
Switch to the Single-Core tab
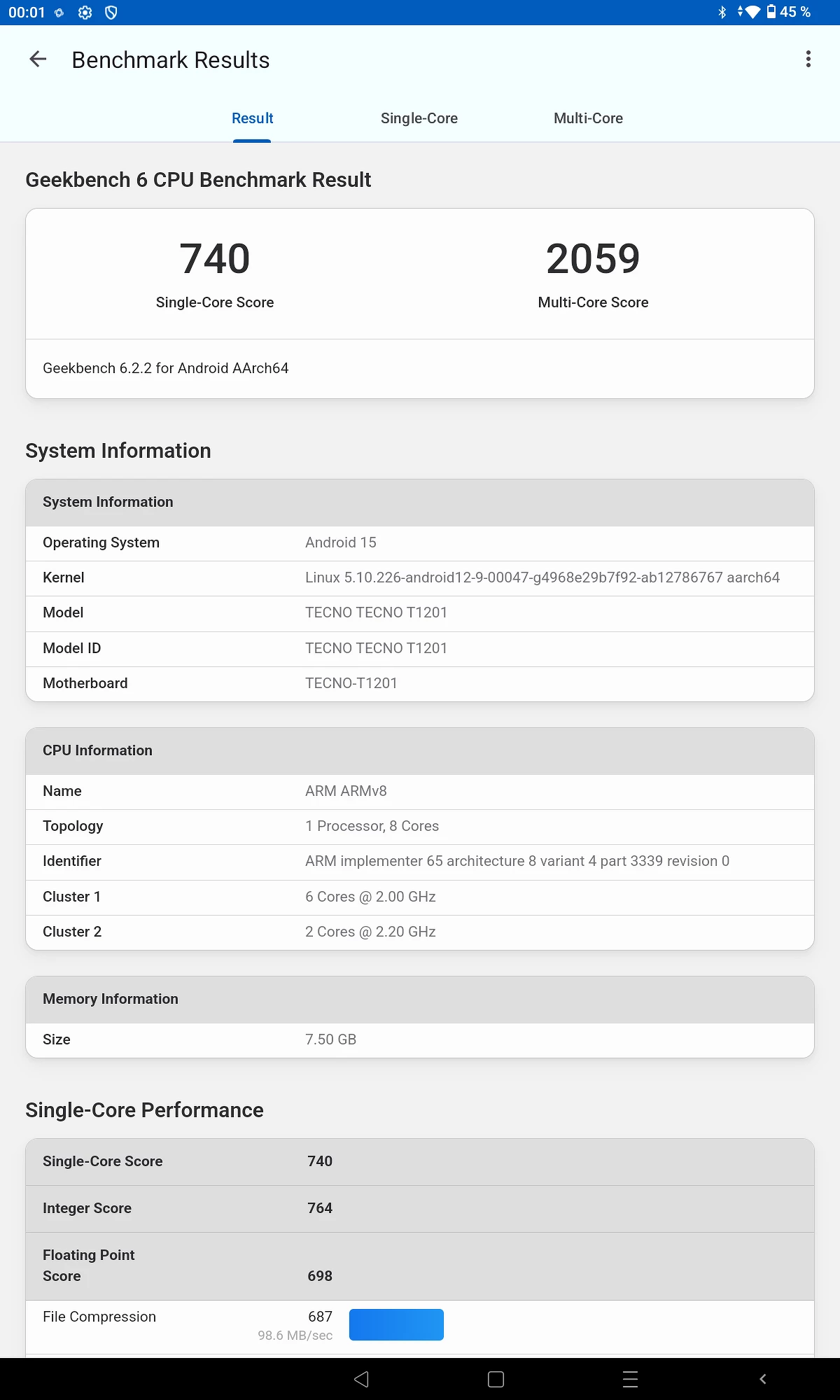tap(419, 118)
